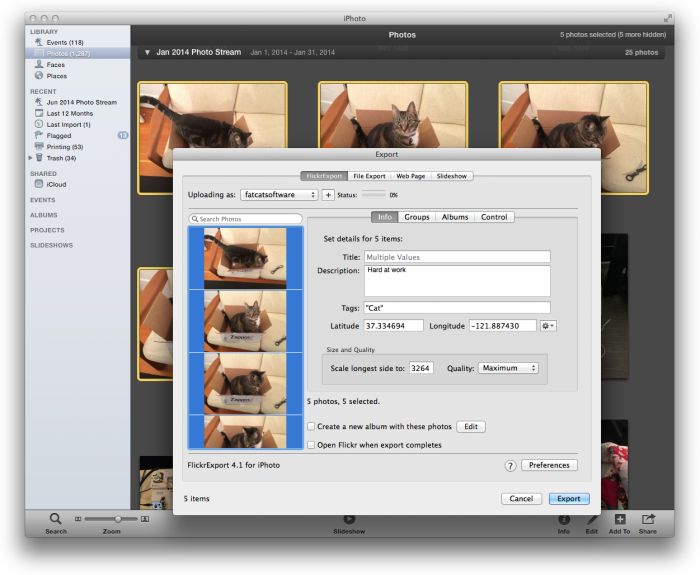Open FlickrExport Preferences
Screen dimensions: 700x575
(549, 465)
